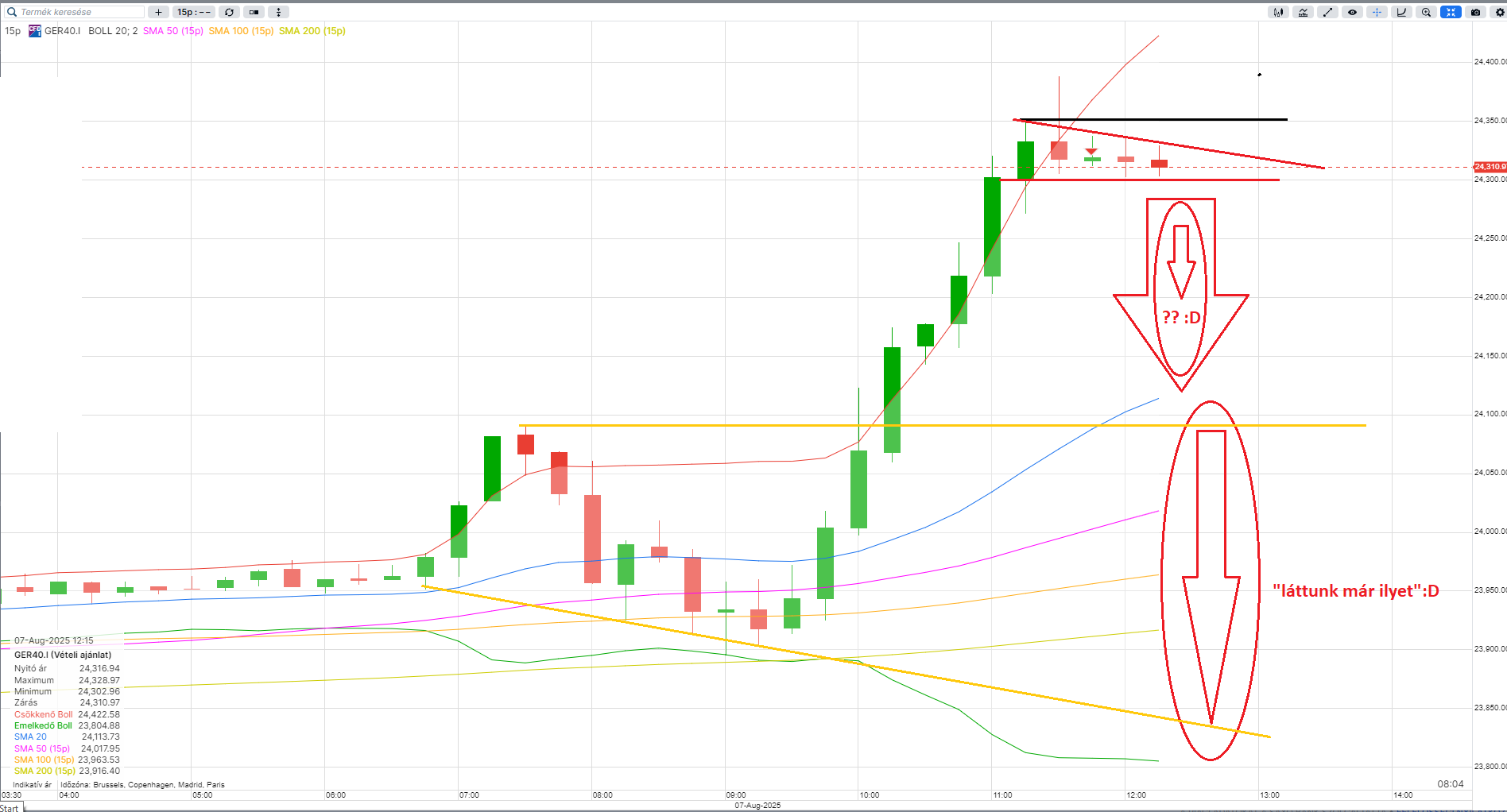
Task: Click the red current price marker on axis
Action: tap(1490, 167)
